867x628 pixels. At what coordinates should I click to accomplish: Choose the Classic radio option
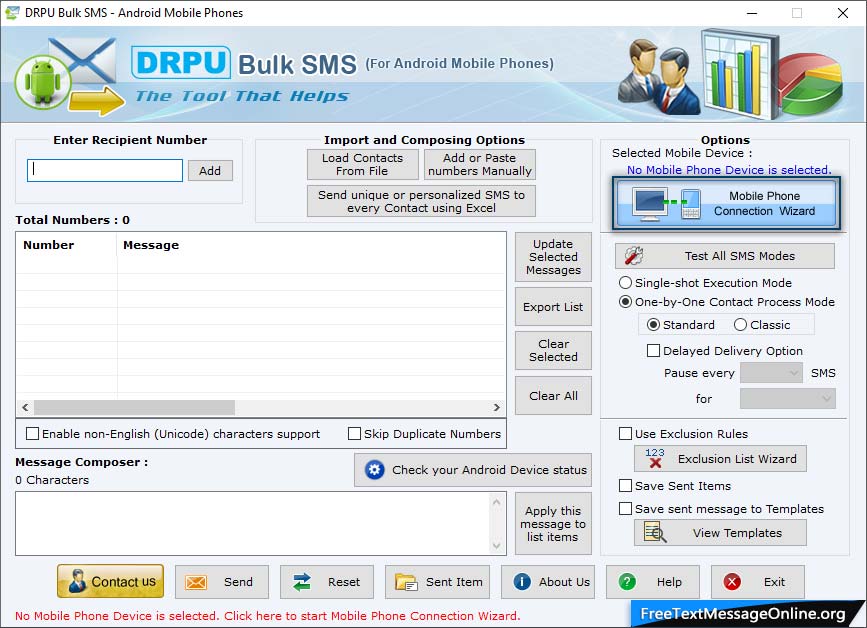(x=740, y=325)
